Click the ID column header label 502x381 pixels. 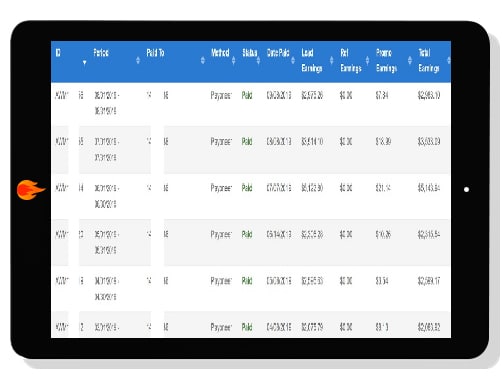pyautogui.click(x=58, y=53)
